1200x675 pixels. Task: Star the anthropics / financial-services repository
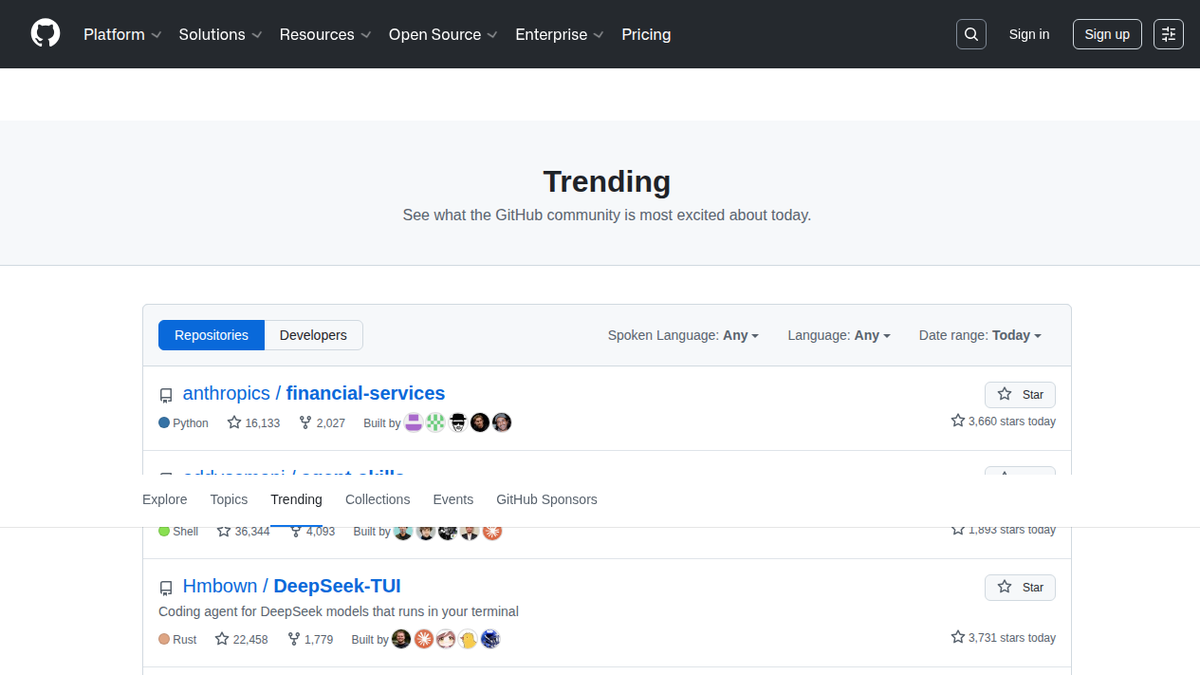tap(1020, 394)
